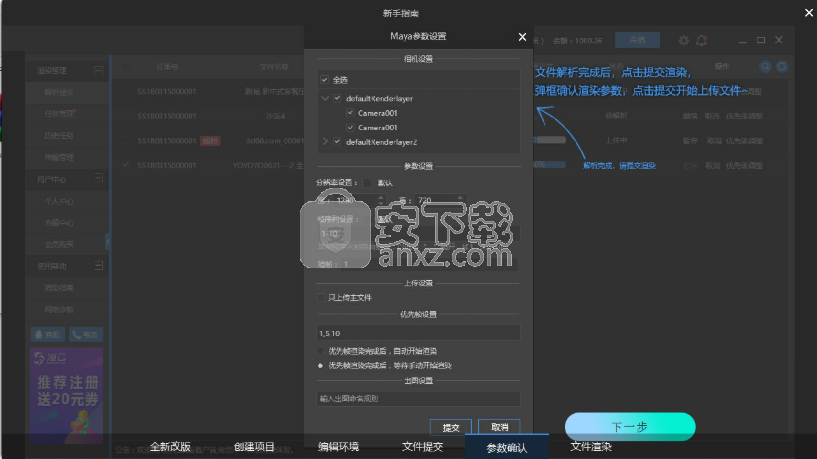Collapse the defaultRenderlayer tree node
This screenshot has height=459, width=817.
click(x=325, y=98)
